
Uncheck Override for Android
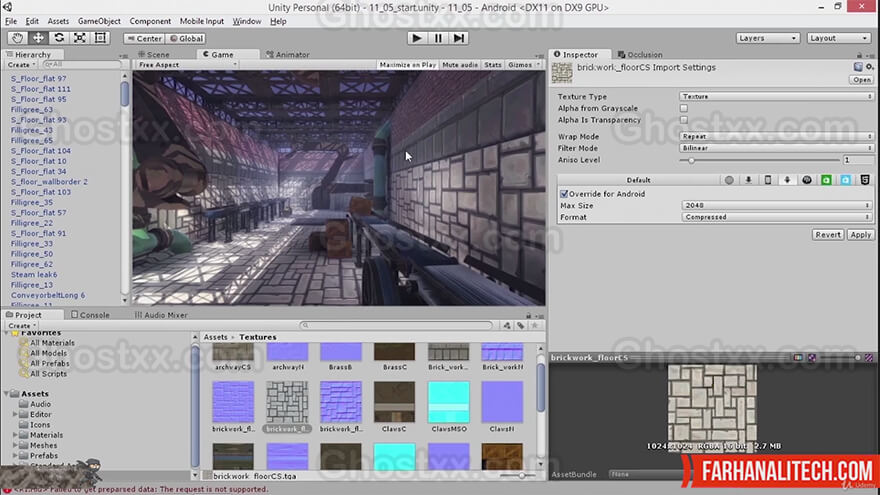tap(564, 194)
